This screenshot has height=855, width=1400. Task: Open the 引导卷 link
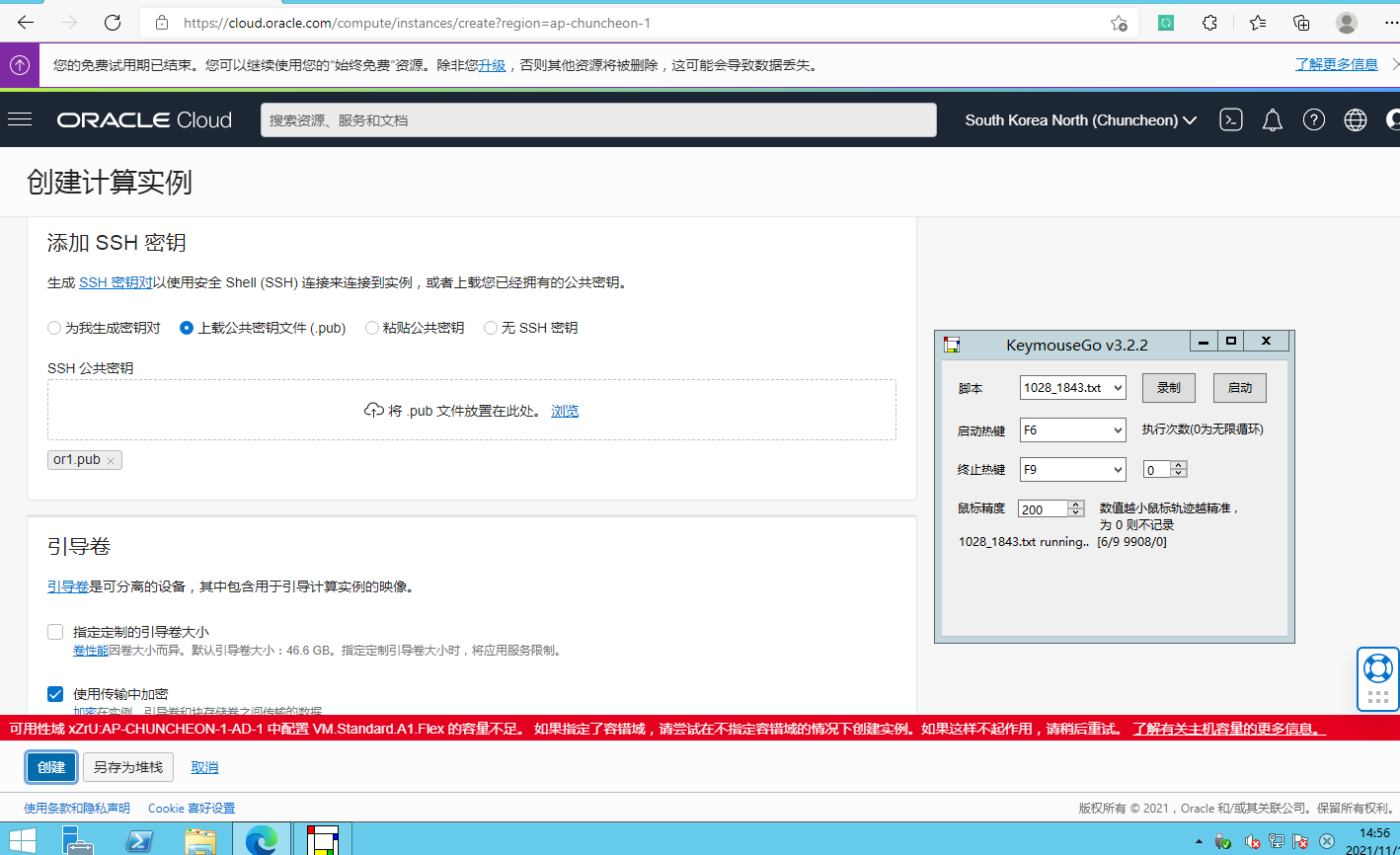68,586
